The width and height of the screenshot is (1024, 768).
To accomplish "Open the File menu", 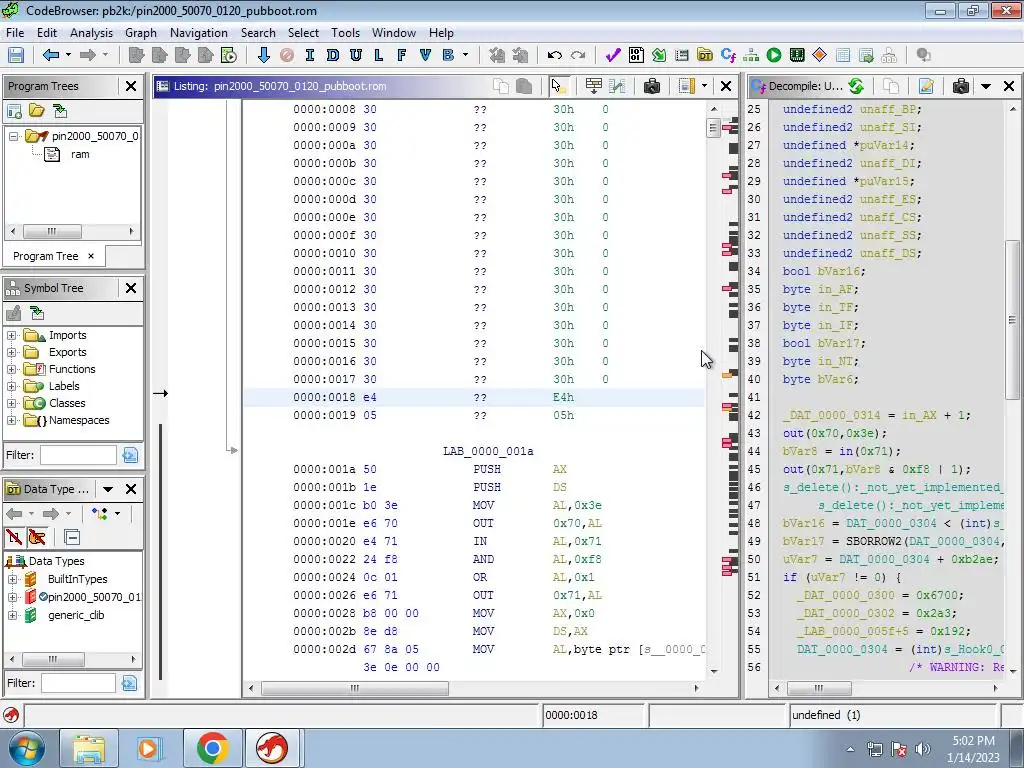I will (x=15, y=33).
